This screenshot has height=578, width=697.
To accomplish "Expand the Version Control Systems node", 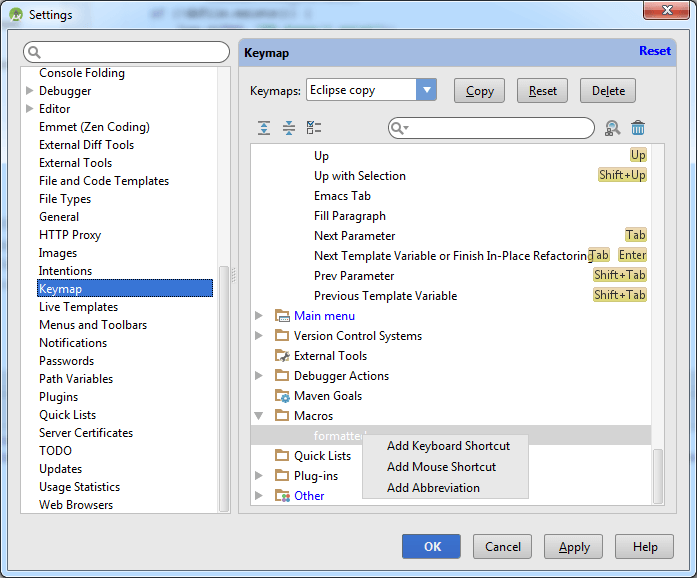I will [259, 336].
